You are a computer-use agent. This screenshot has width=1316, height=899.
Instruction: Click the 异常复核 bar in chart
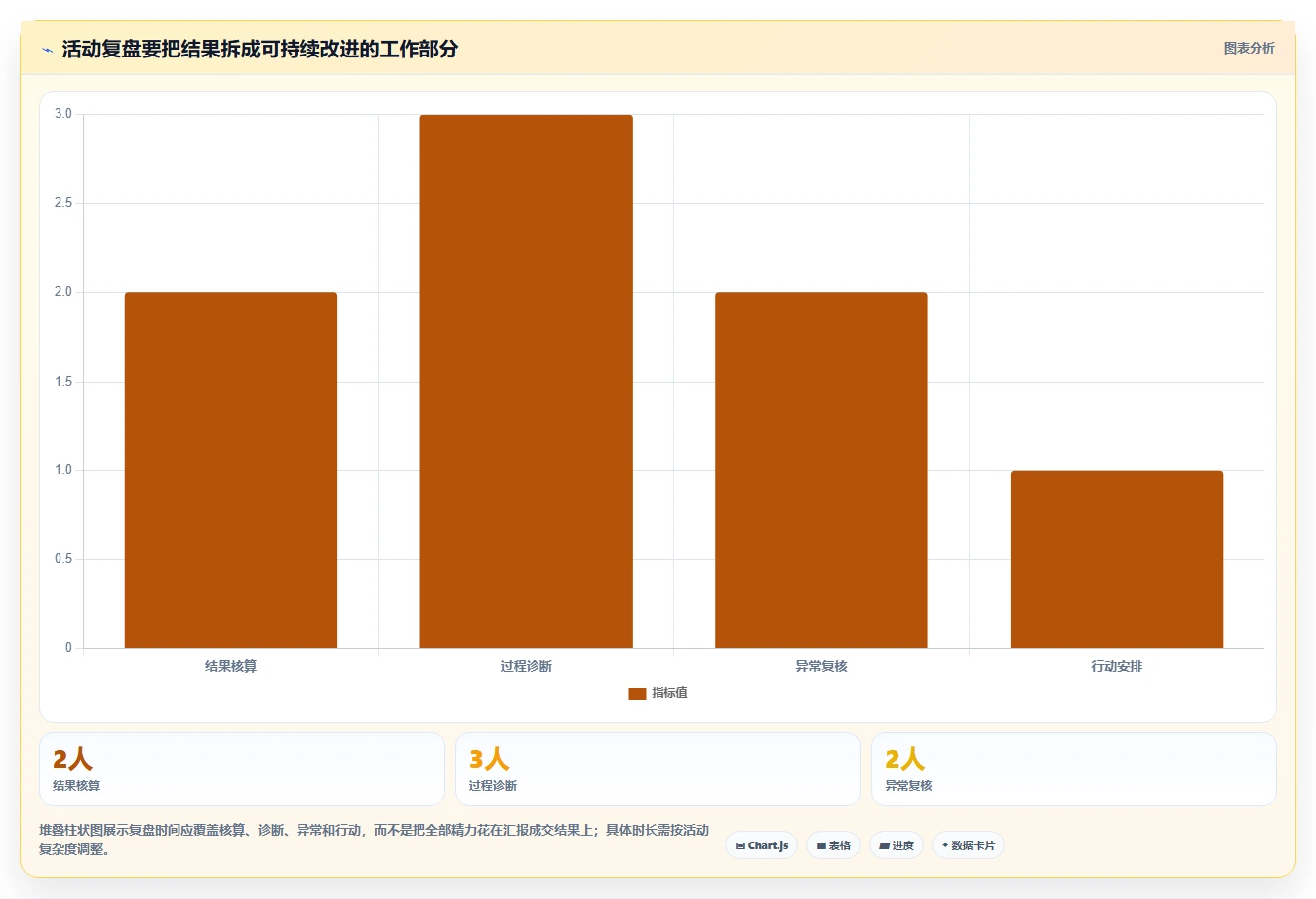point(821,471)
